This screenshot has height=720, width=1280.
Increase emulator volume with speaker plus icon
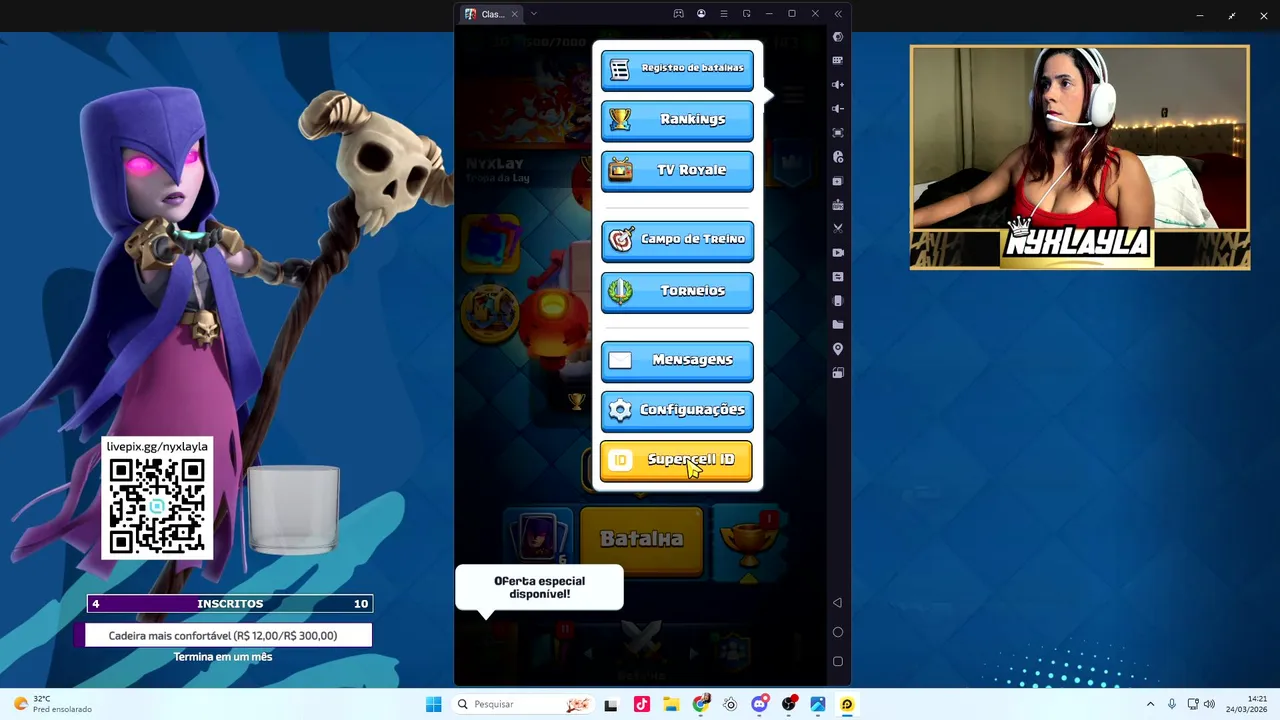(838, 85)
